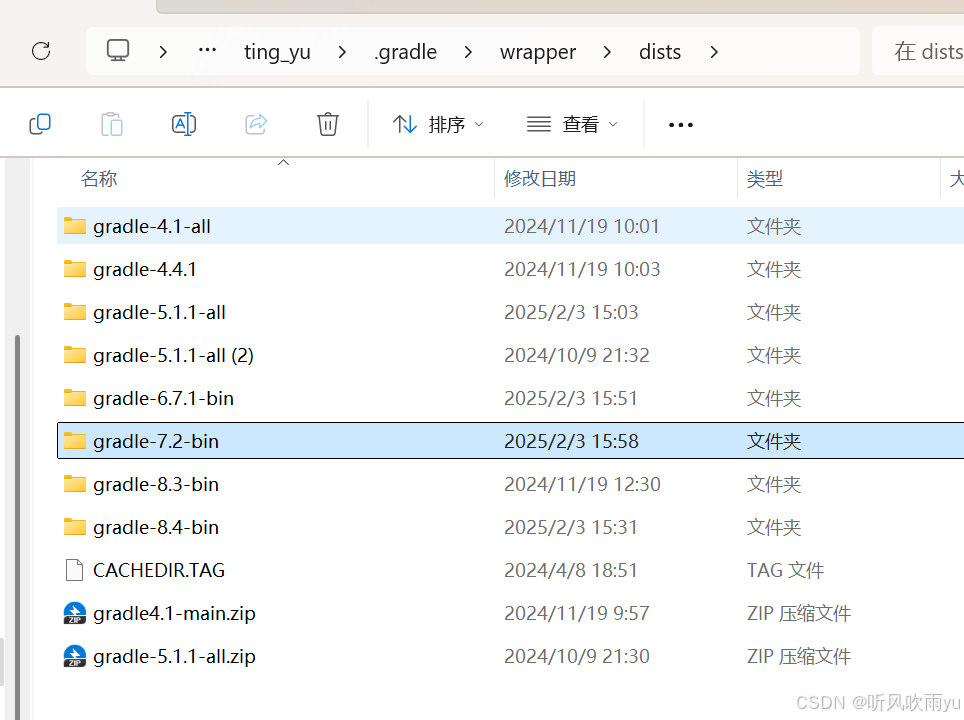Select the CACHEDIR.TAG file name
The image size is (964, 720).
pyautogui.click(x=159, y=571)
